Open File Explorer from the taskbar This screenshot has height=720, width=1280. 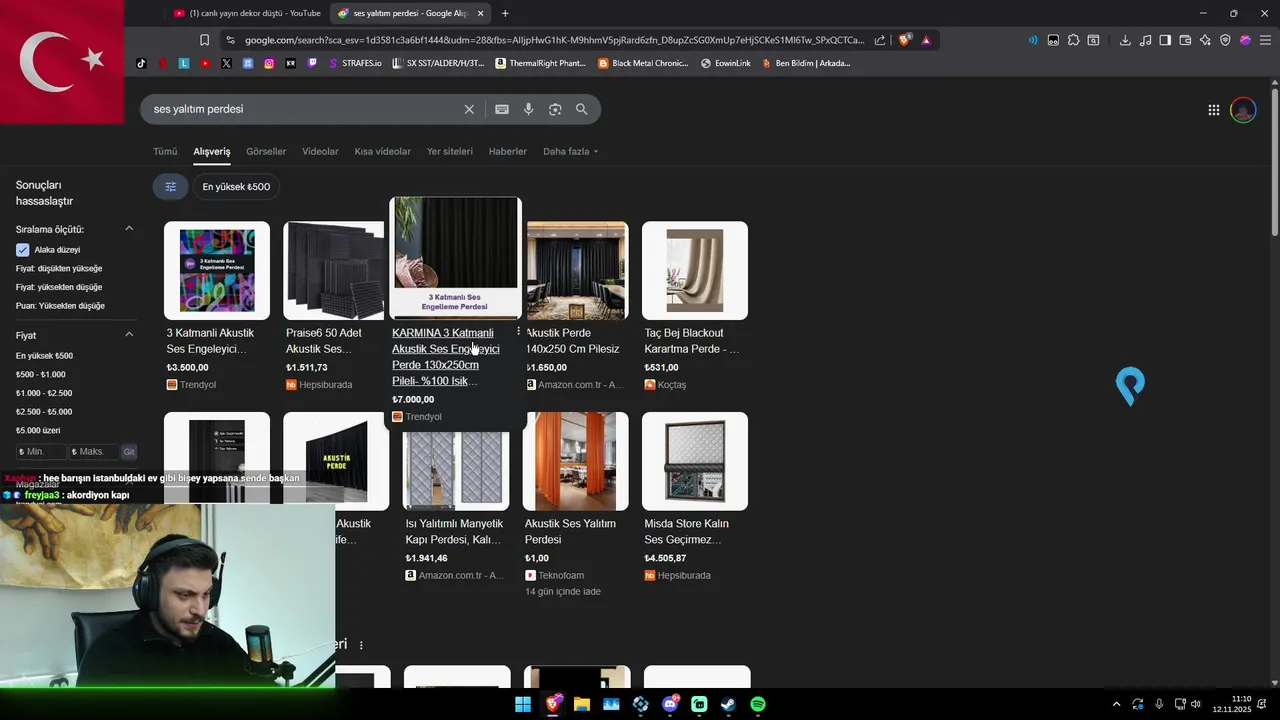pyautogui.click(x=582, y=704)
